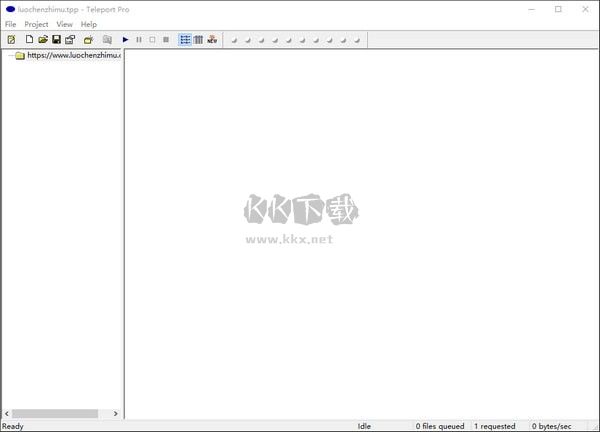Pause the running project
The width and height of the screenshot is (600, 432).
[x=139, y=39]
